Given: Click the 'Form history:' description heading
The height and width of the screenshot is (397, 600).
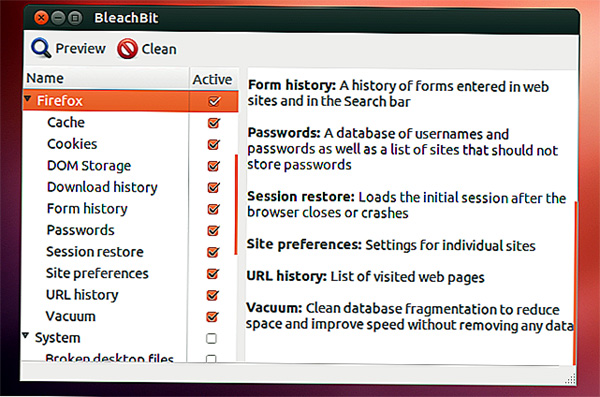Looking at the screenshot, I should 292,85.
